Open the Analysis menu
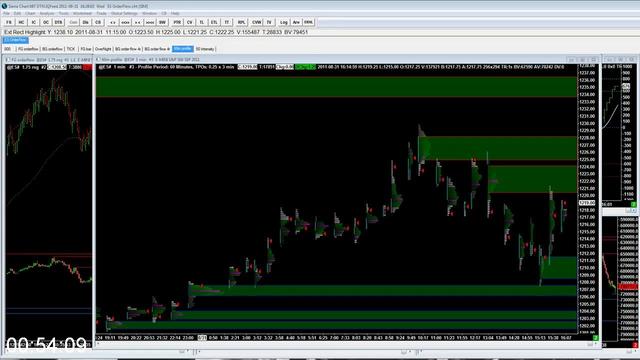Image resolution: width=640 pixels, height=360 pixels. click(47, 13)
